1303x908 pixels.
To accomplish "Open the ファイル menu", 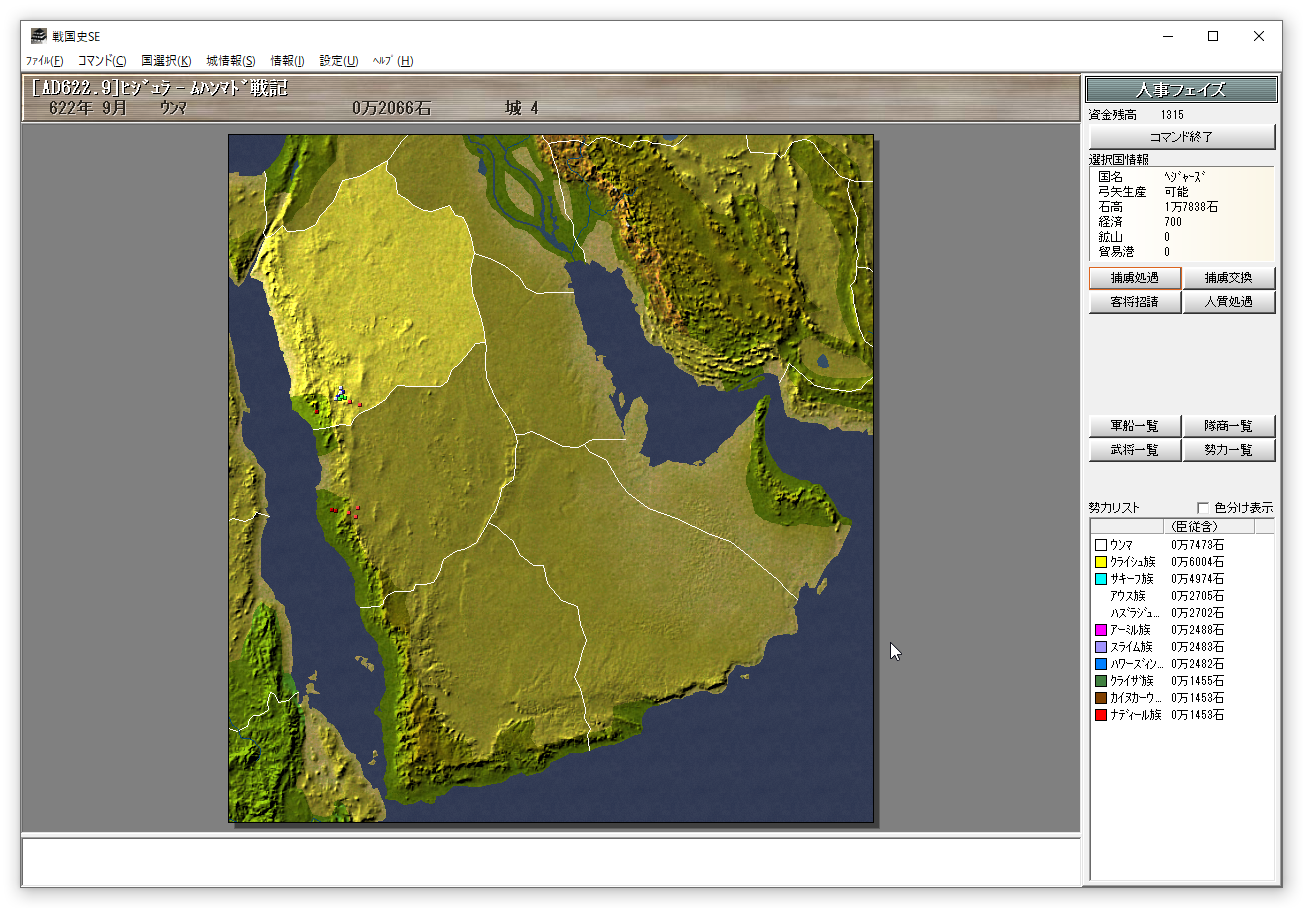I will click(x=44, y=61).
